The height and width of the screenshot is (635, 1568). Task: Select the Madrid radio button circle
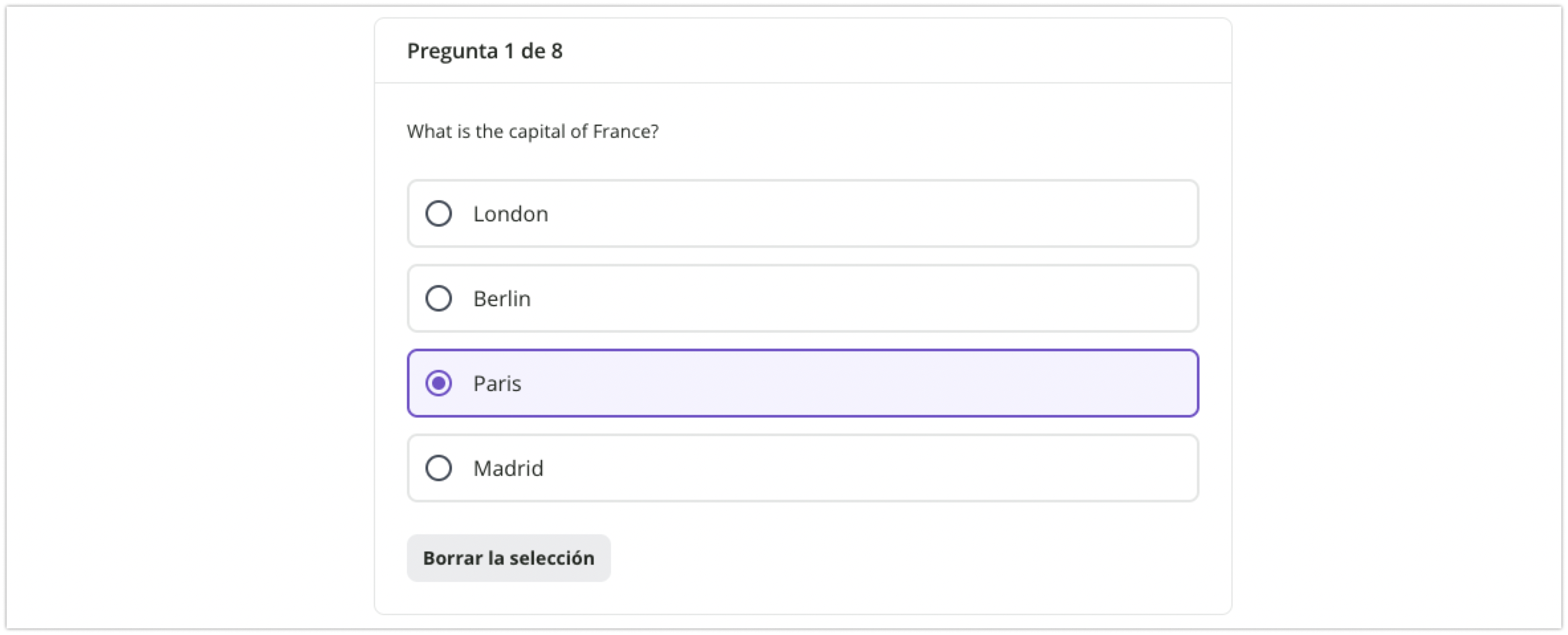pyautogui.click(x=439, y=468)
